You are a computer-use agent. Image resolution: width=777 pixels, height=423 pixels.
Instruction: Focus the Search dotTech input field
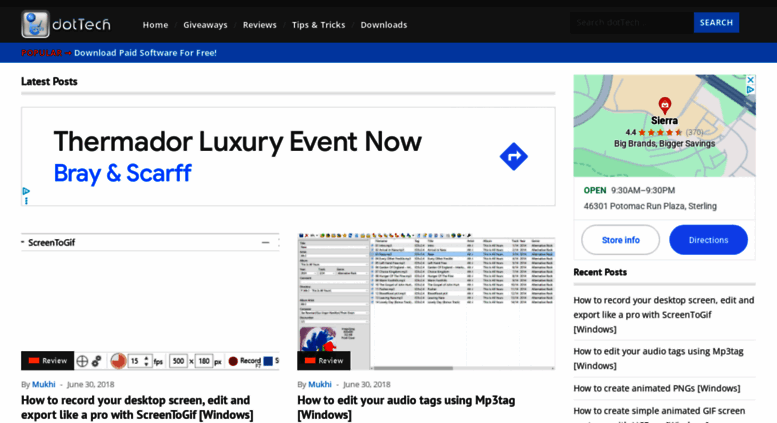632,23
